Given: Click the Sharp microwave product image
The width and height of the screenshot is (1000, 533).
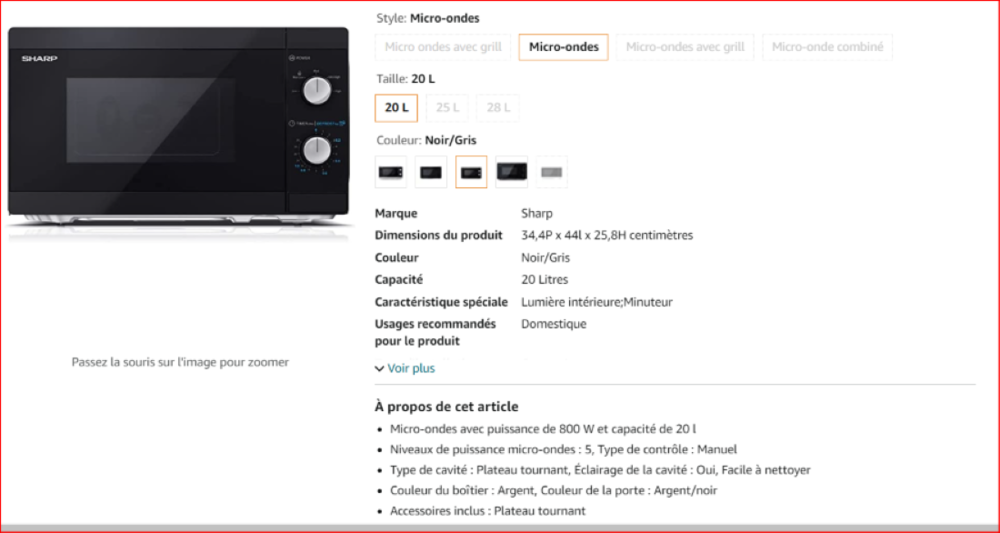Looking at the screenshot, I should point(179,128).
